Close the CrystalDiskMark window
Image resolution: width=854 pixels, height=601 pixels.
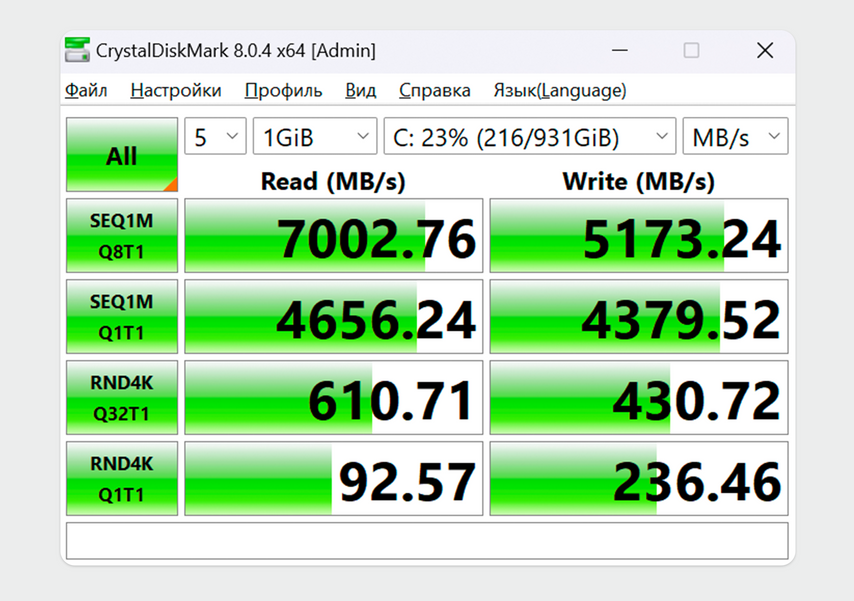pos(765,51)
